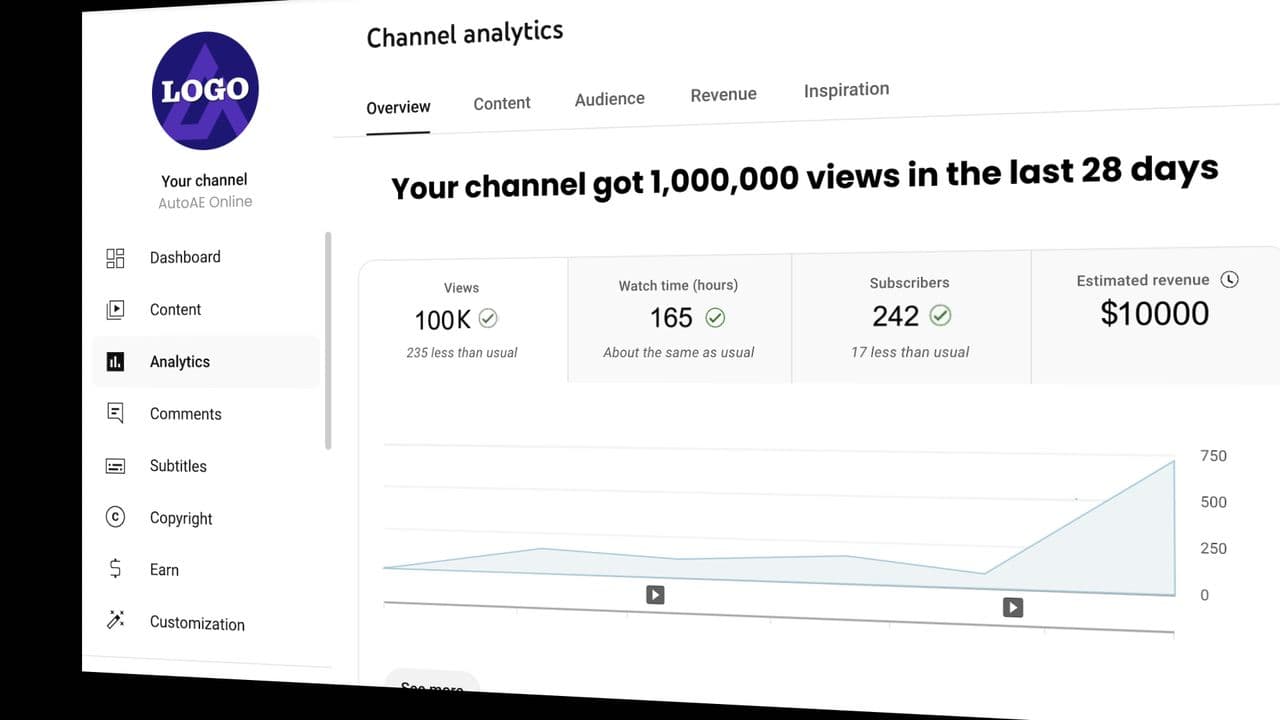Click the Analytics bar chart icon
The image size is (1280, 720).
115,362
